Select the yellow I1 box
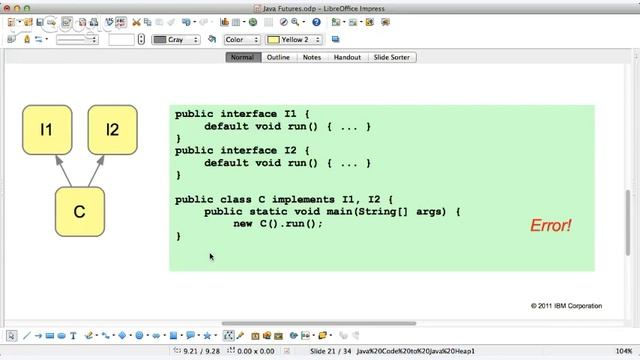Screen dimensions: 640x360 47,130
